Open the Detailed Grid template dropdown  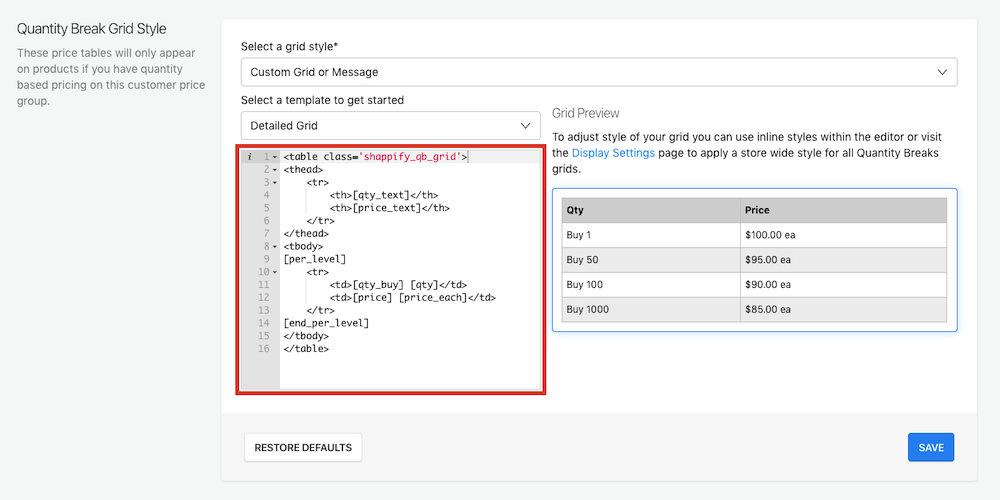pyautogui.click(x=390, y=126)
